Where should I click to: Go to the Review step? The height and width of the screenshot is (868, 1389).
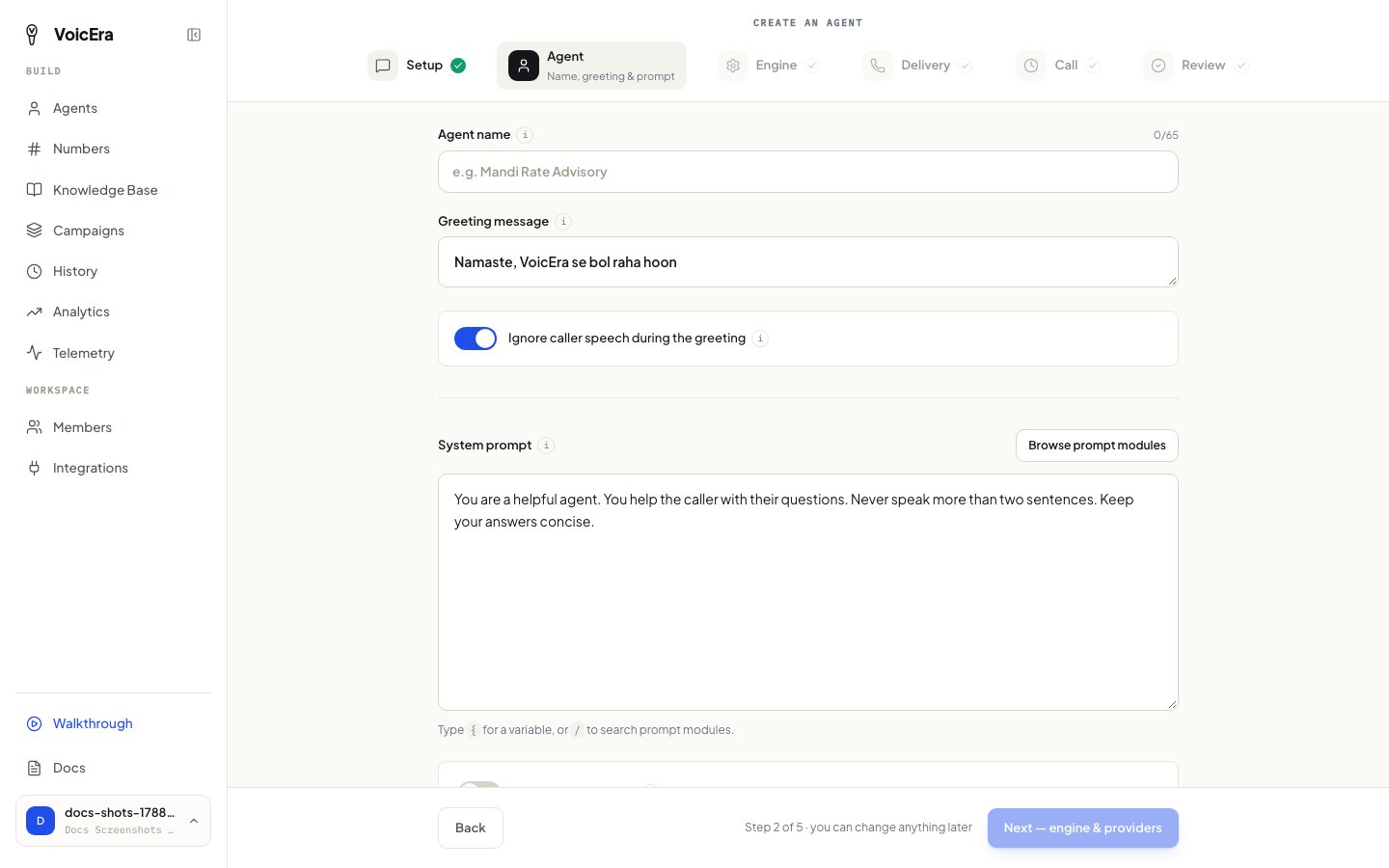coord(1196,66)
